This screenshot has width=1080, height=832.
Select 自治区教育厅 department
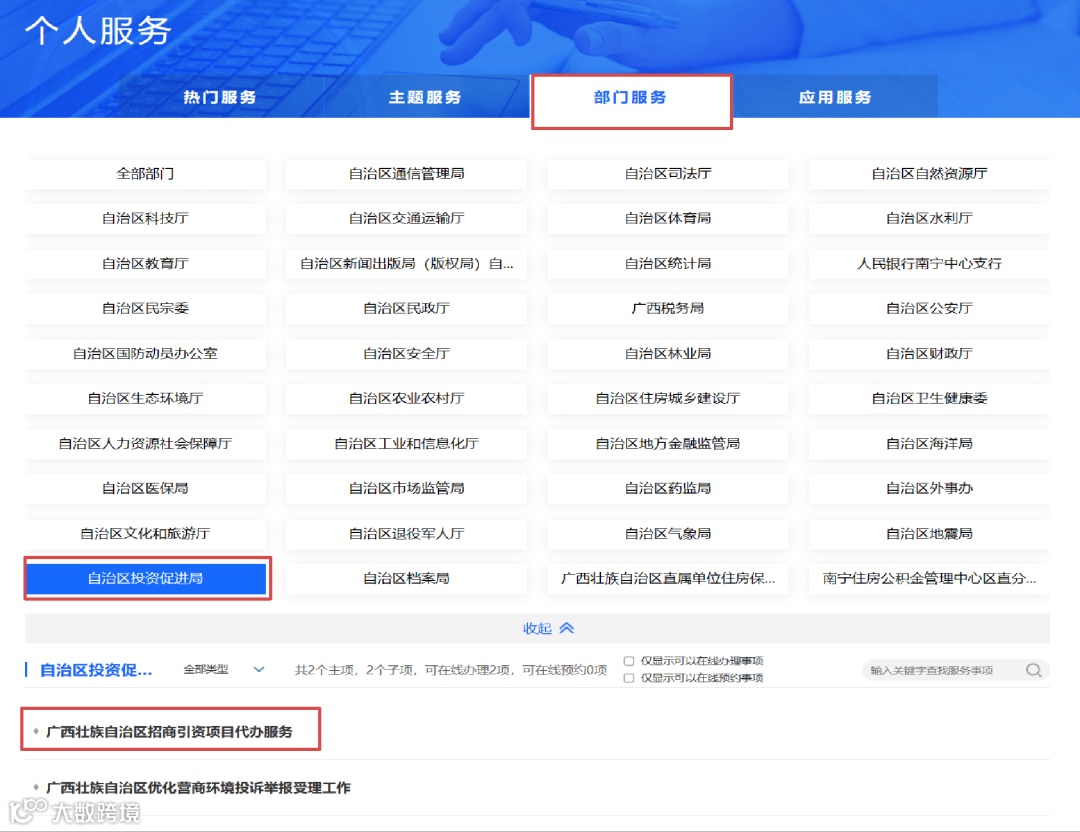click(x=145, y=264)
